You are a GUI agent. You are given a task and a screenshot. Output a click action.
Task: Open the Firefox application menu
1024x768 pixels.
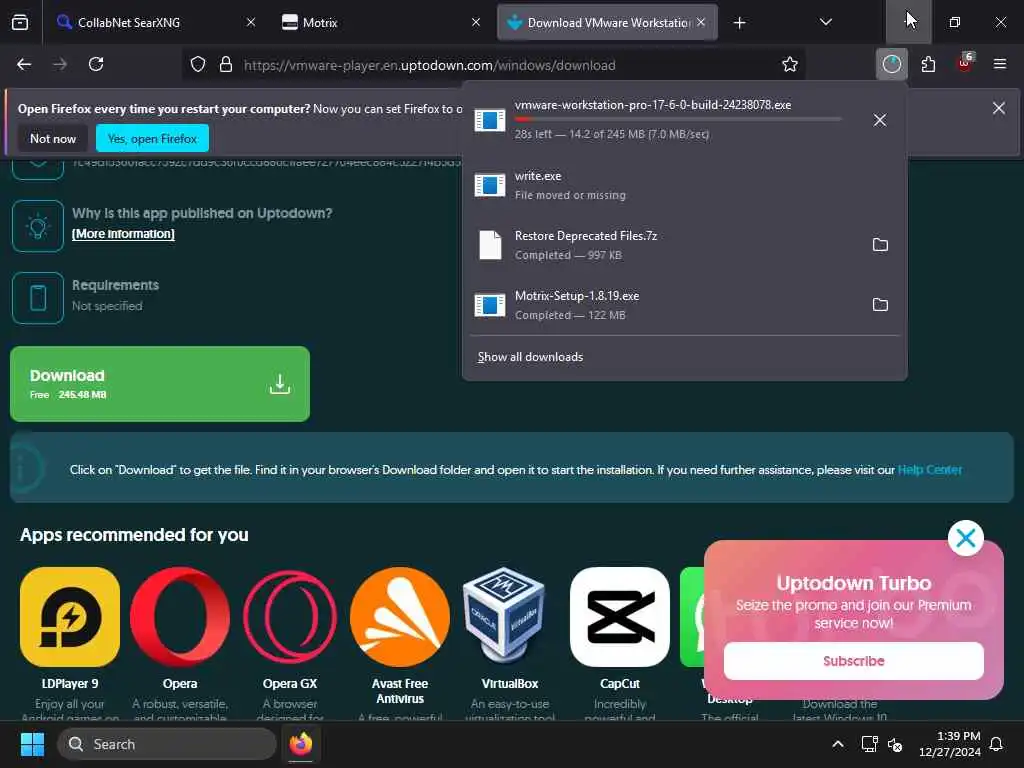(1000, 64)
